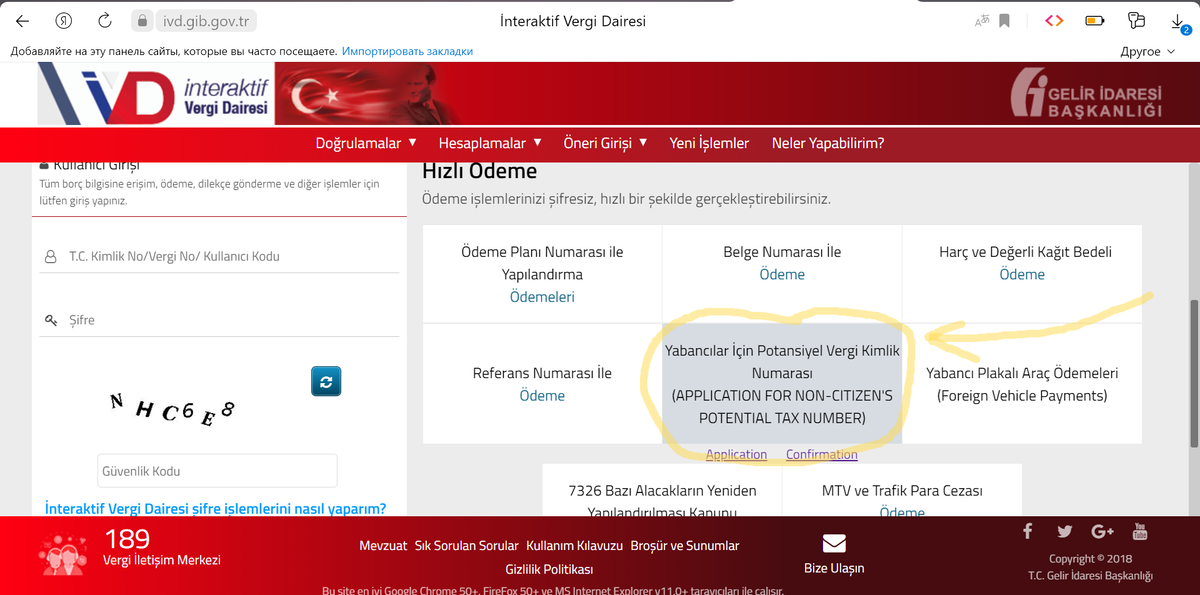Click the envelope Bize Ulaşın icon
This screenshot has height=595, width=1200.
click(x=834, y=544)
